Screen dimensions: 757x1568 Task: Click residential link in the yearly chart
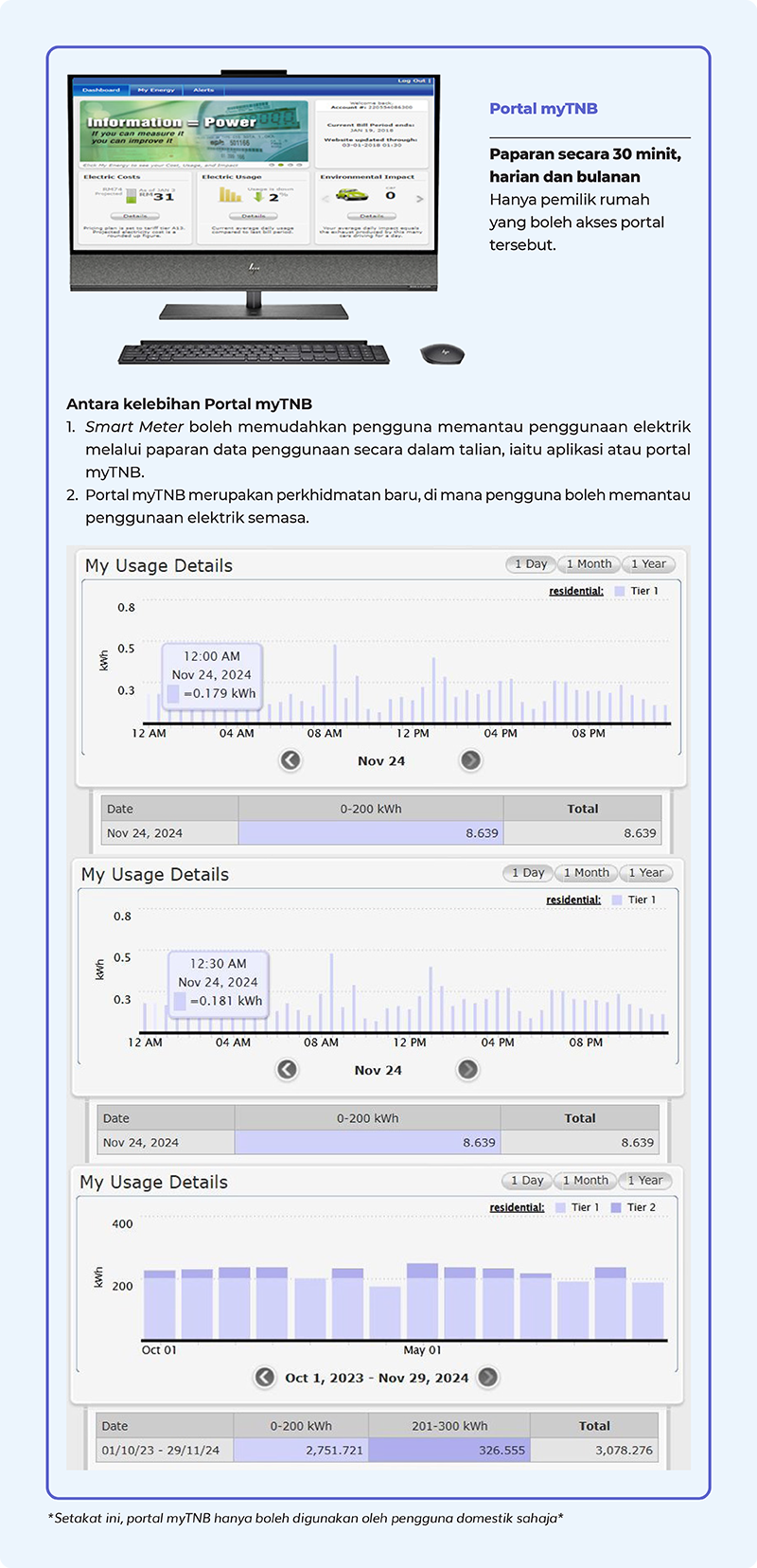pyautogui.click(x=517, y=1207)
